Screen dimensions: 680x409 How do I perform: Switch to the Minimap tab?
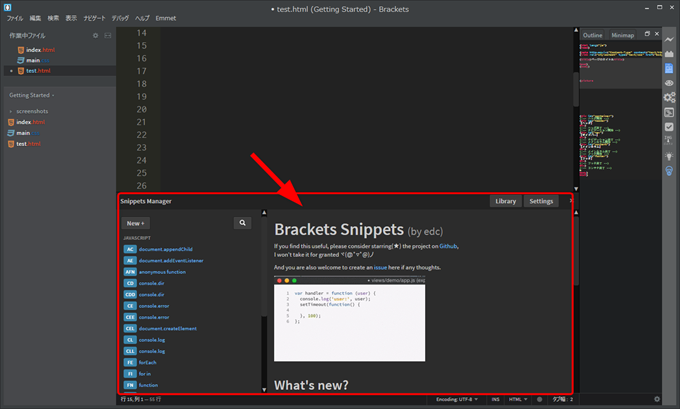(x=623, y=35)
